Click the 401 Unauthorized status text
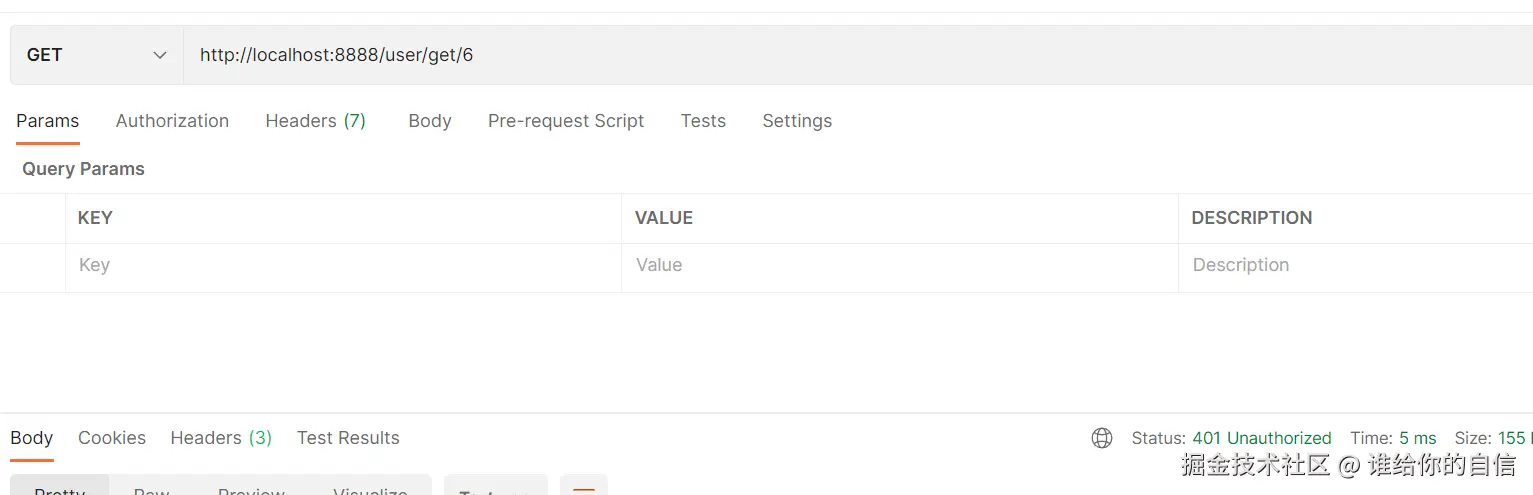Image resolution: width=1533 pixels, height=495 pixels. click(x=1261, y=438)
